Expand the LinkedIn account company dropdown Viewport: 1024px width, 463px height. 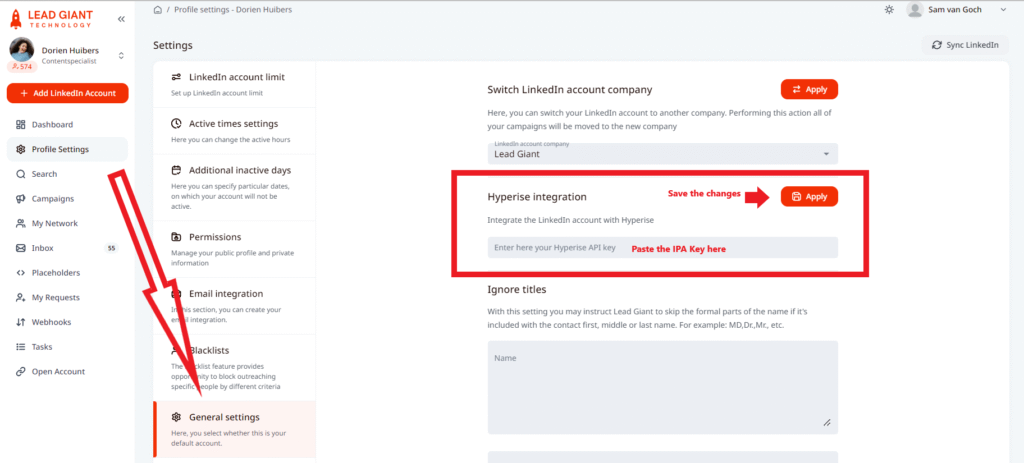pos(662,154)
